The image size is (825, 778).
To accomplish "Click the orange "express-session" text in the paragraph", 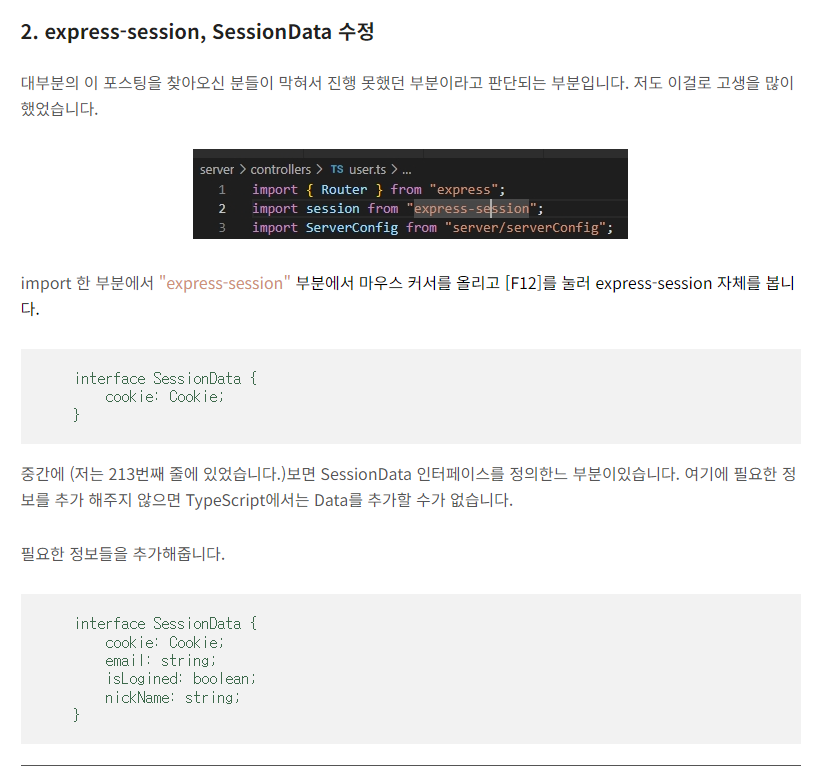I will pyautogui.click(x=225, y=283).
